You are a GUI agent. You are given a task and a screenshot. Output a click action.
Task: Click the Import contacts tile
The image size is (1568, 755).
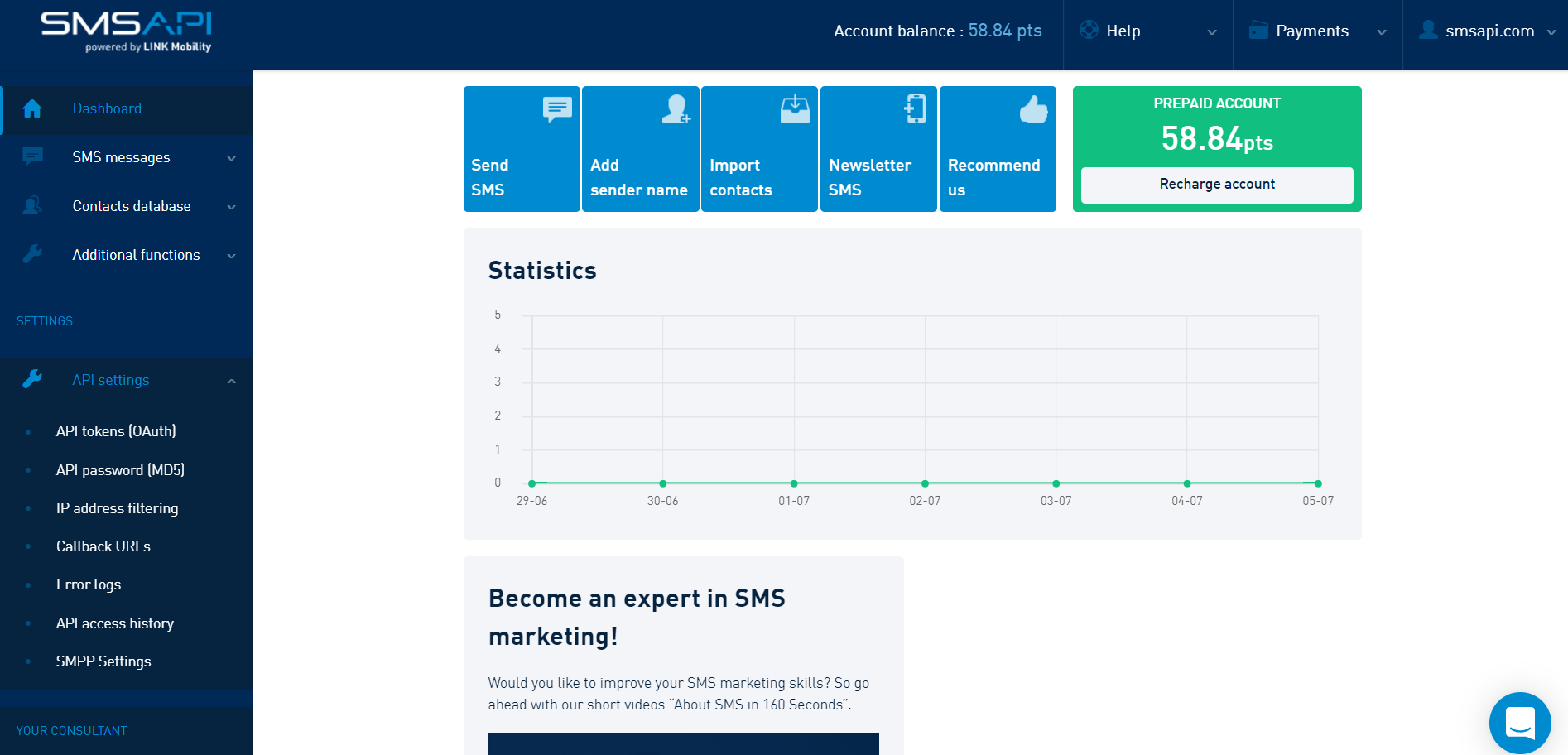pos(759,149)
